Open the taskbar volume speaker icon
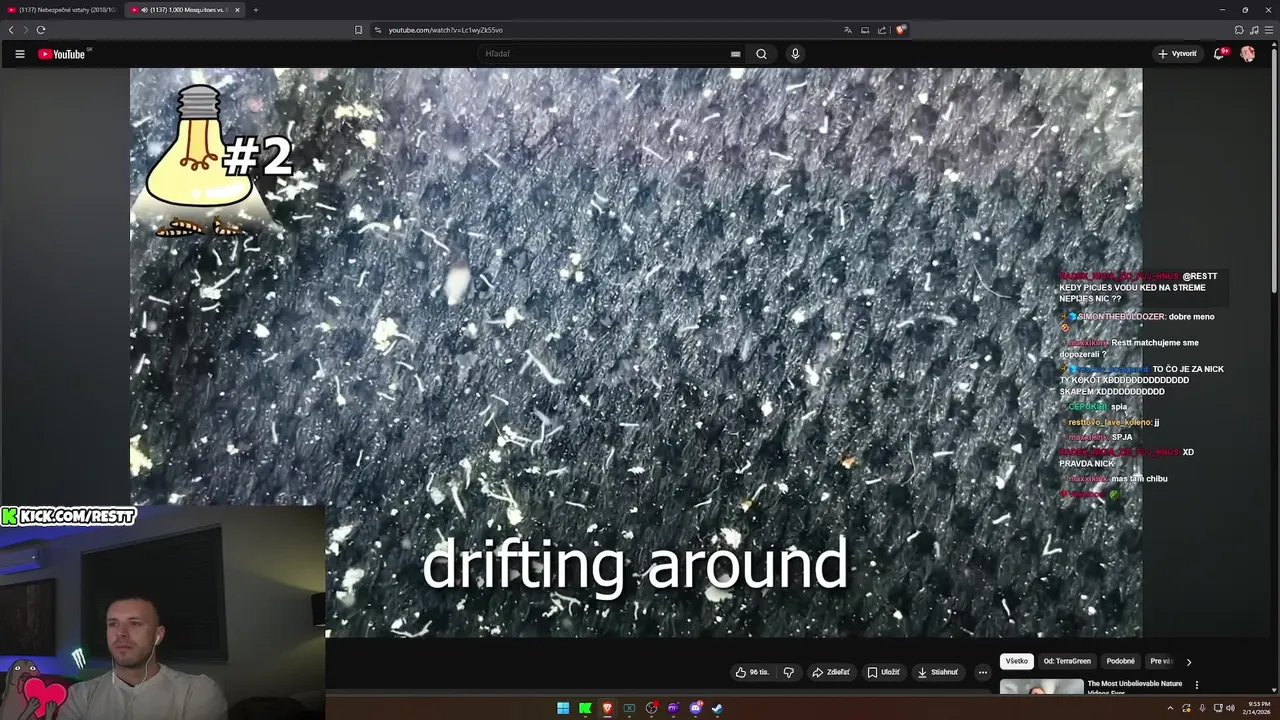Viewport: 1280px width, 720px height. pyautogui.click(x=1230, y=708)
